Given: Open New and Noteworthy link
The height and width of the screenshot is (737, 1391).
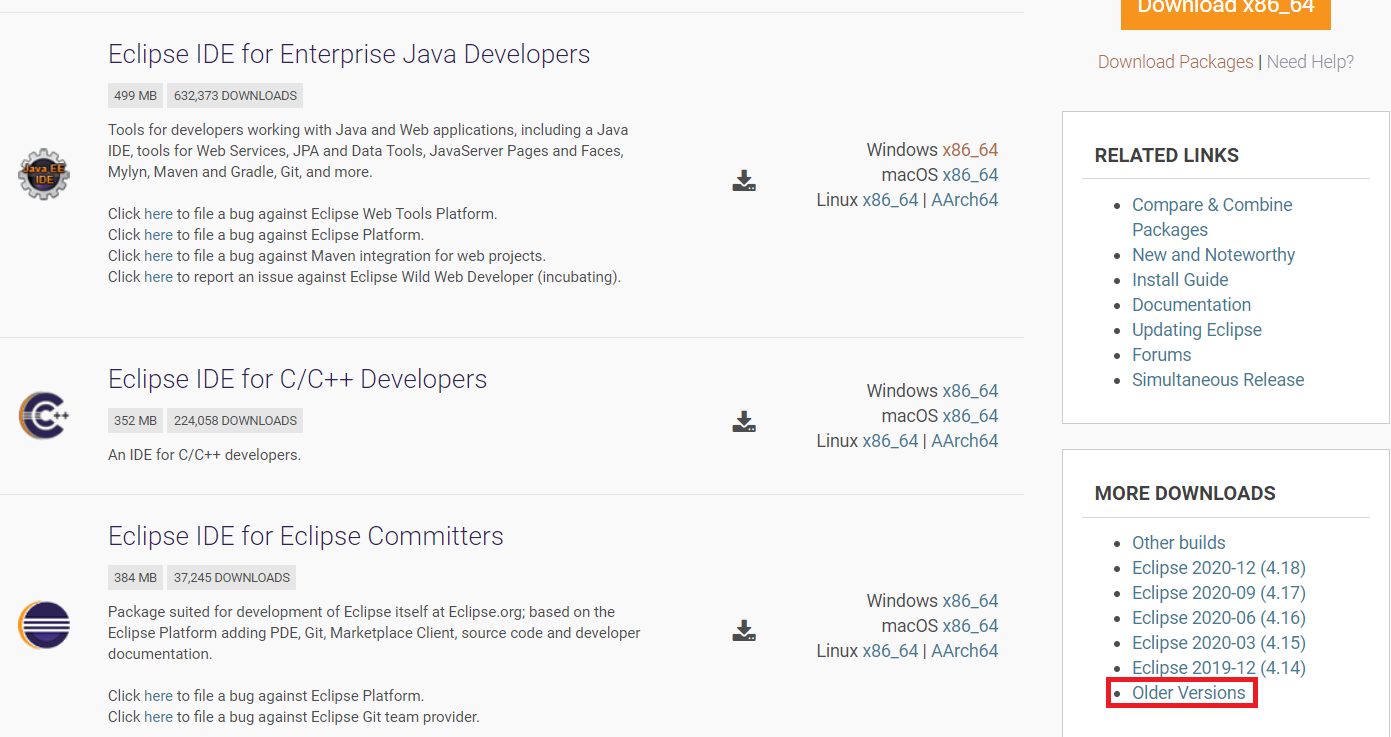Looking at the screenshot, I should [x=1213, y=255].
